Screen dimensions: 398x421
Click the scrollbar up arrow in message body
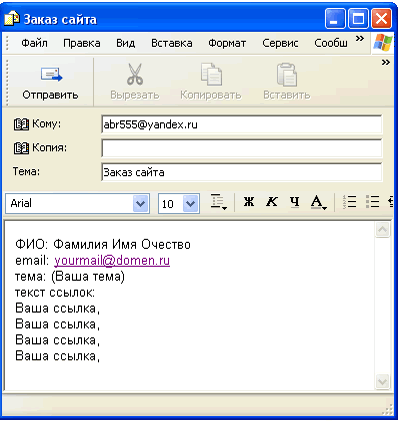click(x=382, y=230)
